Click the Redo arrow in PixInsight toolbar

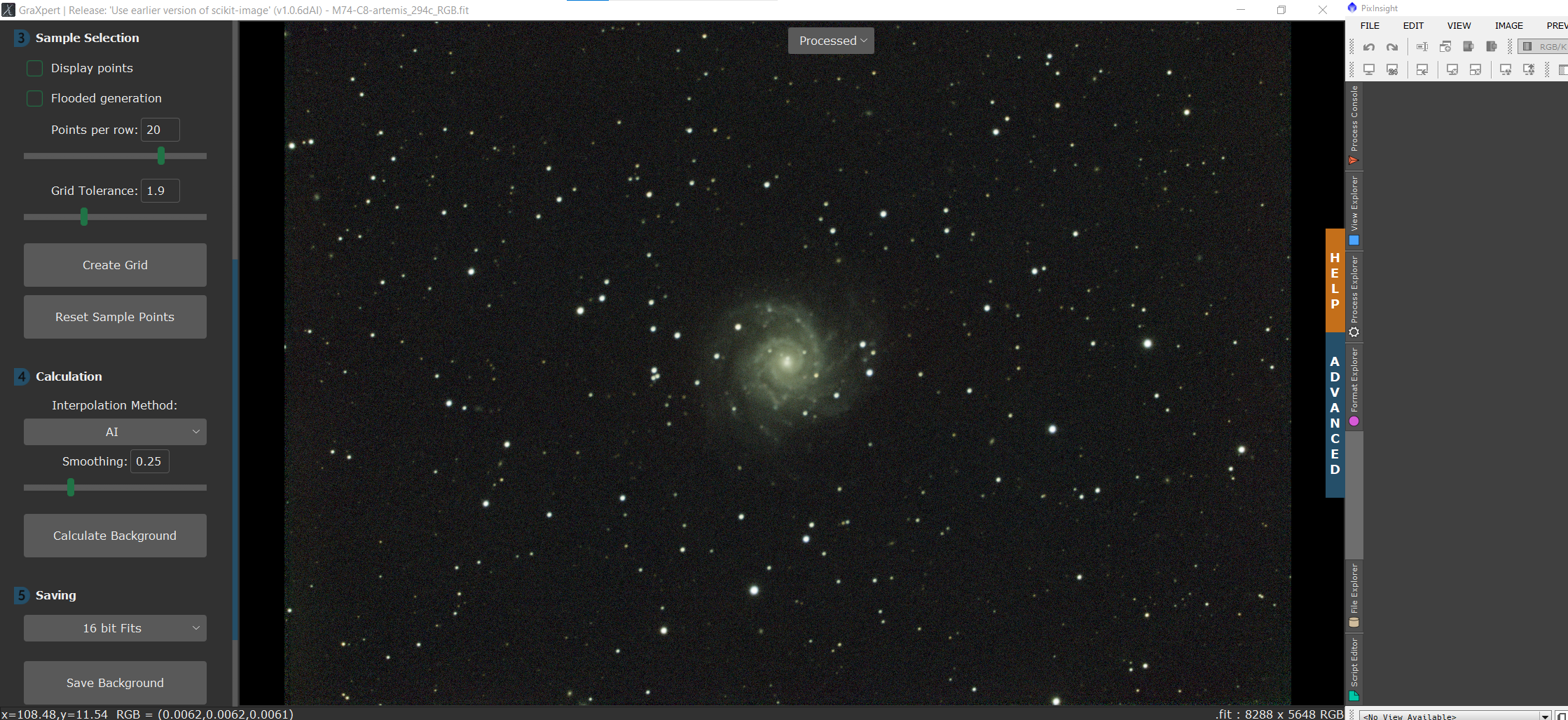(x=1392, y=47)
